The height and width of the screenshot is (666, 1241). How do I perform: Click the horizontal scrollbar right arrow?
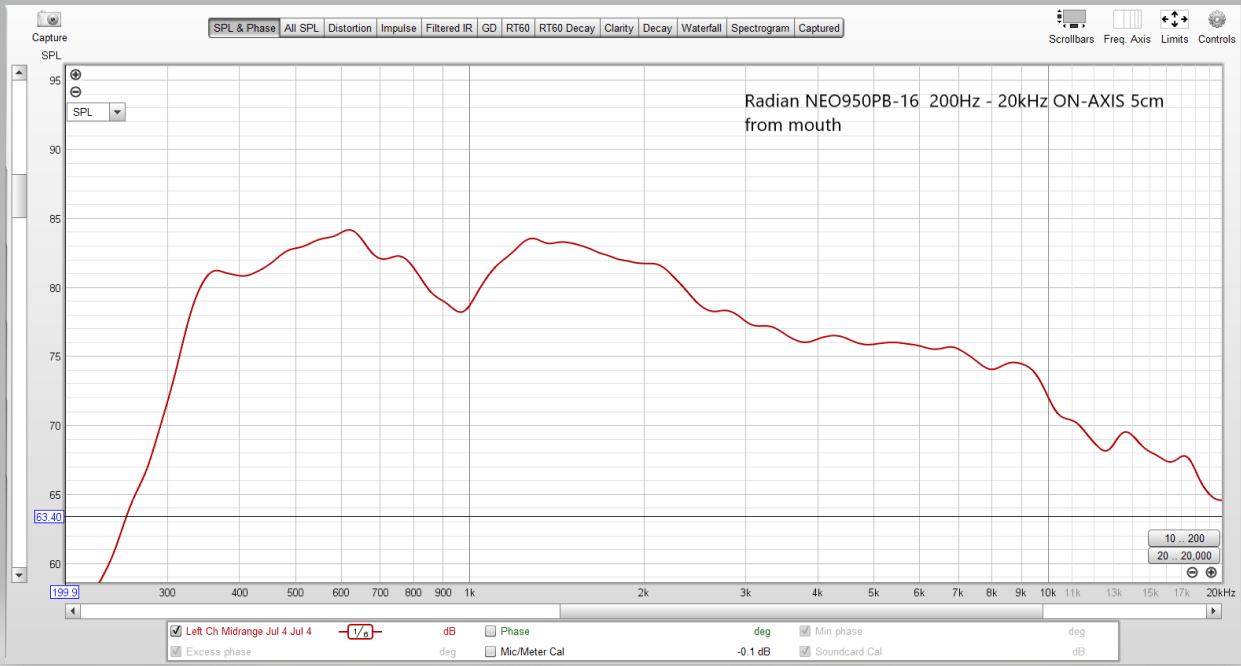pyautogui.click(x=1215, y=611)
